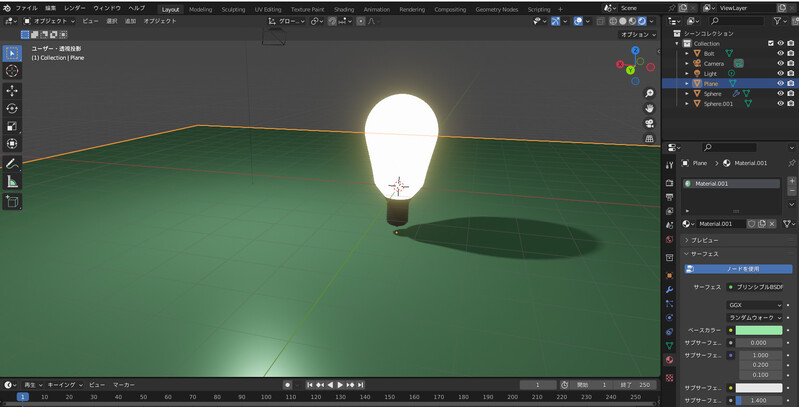Select the Add Cube tool

tap(12, 201)
